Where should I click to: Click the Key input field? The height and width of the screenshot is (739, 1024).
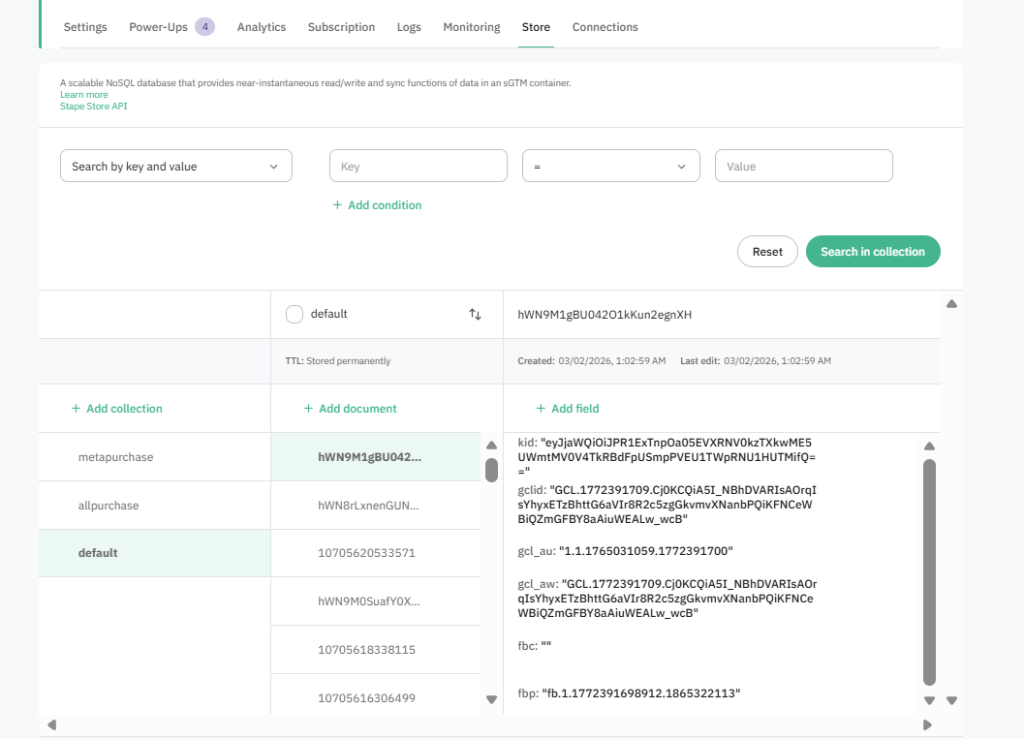click(418, 166)
